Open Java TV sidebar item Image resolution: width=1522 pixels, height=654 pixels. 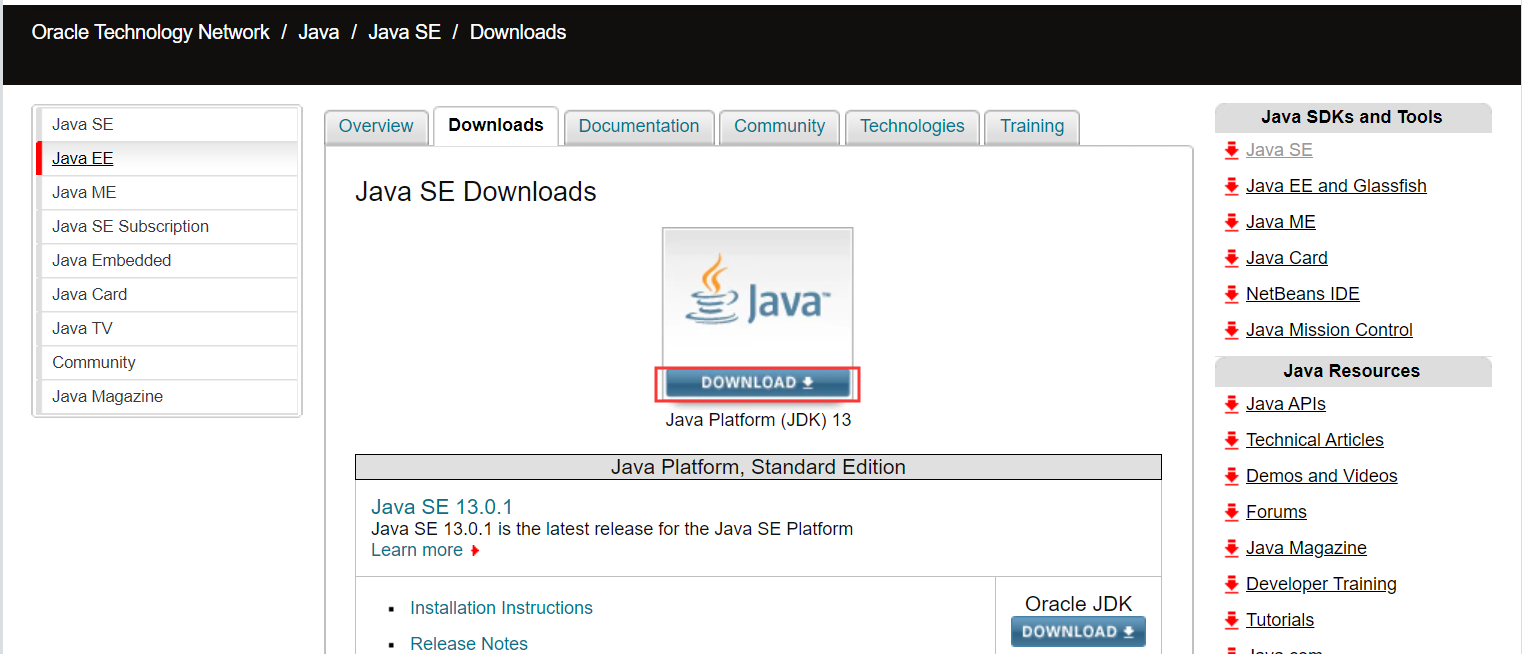pyautogui.click(x=167, y=329)
